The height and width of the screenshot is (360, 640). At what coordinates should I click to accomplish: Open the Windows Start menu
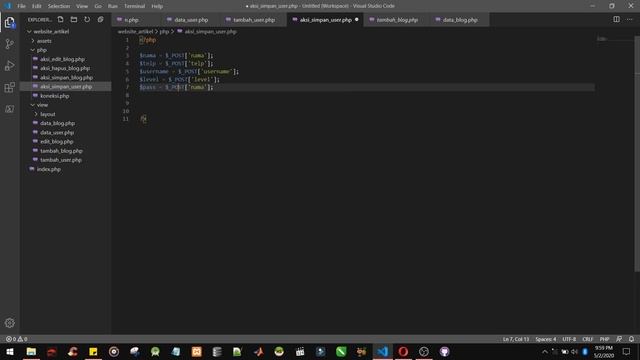10,351
